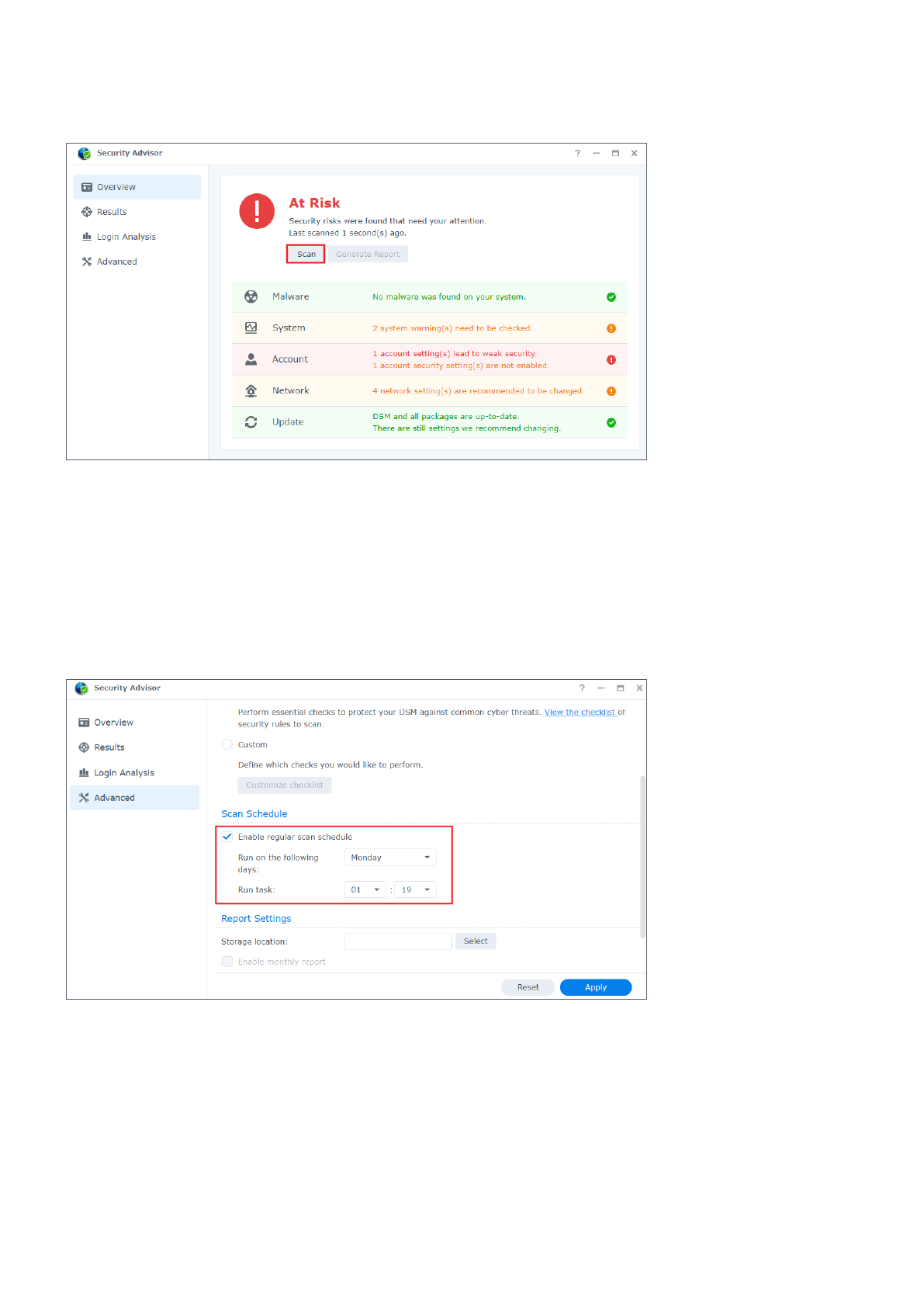Click the Account person icon
Image resolution: width=924 pixels, height=1307 pixels.
(x=251, y=359)
